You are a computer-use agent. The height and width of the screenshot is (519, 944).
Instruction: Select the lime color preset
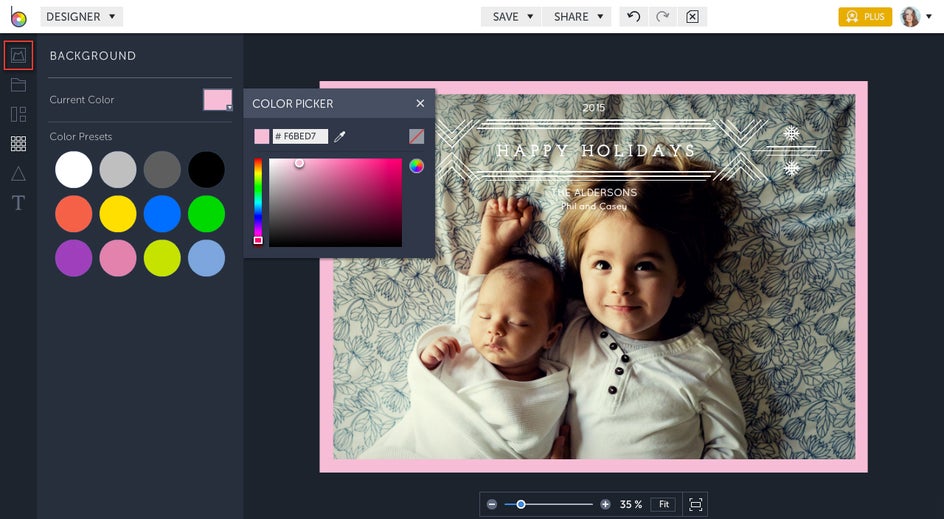tap(162, 258)
